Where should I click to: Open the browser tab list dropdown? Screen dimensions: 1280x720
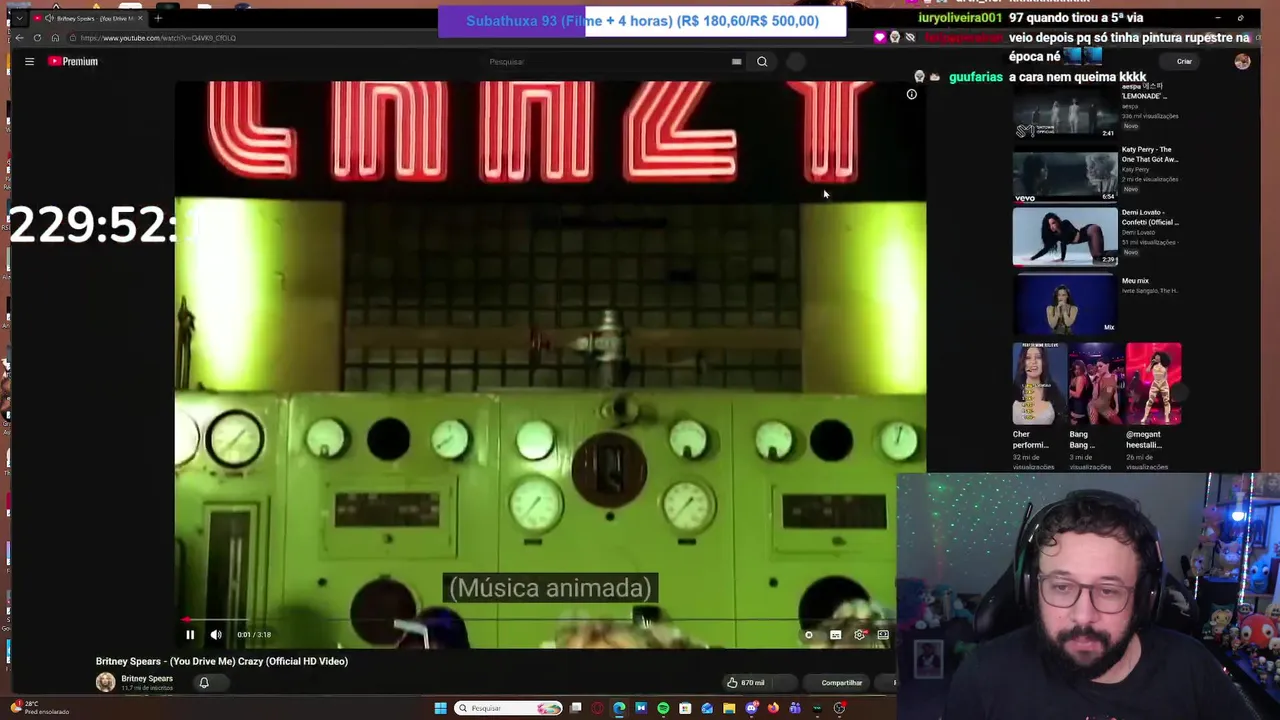[19, 18]
